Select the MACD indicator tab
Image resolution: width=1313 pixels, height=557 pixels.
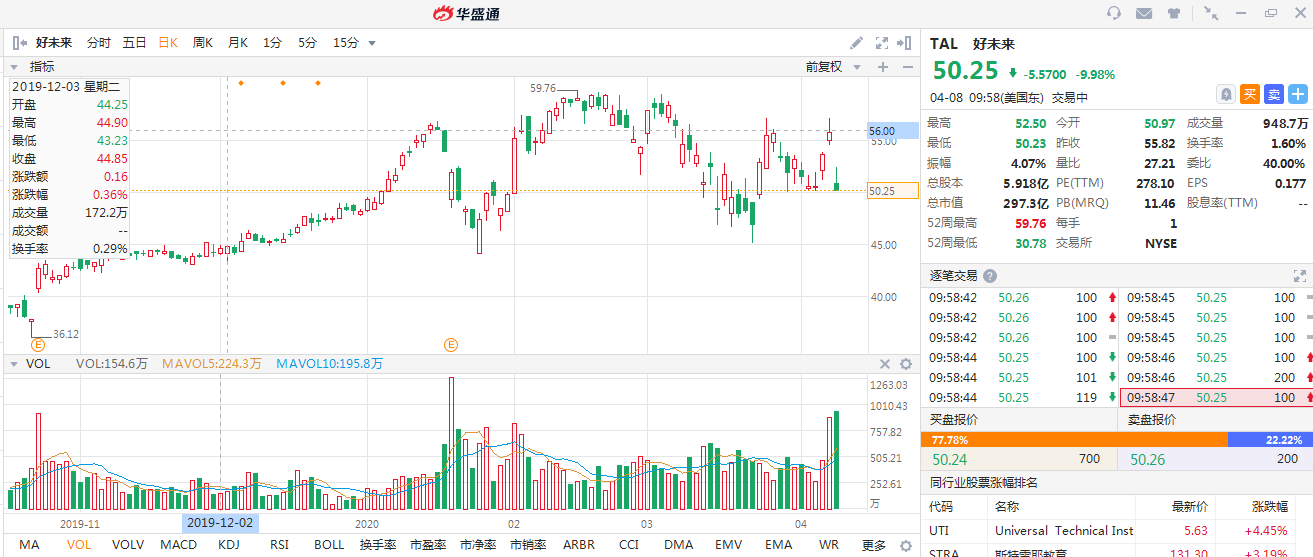pyautogui.click(x=179, y=545)
